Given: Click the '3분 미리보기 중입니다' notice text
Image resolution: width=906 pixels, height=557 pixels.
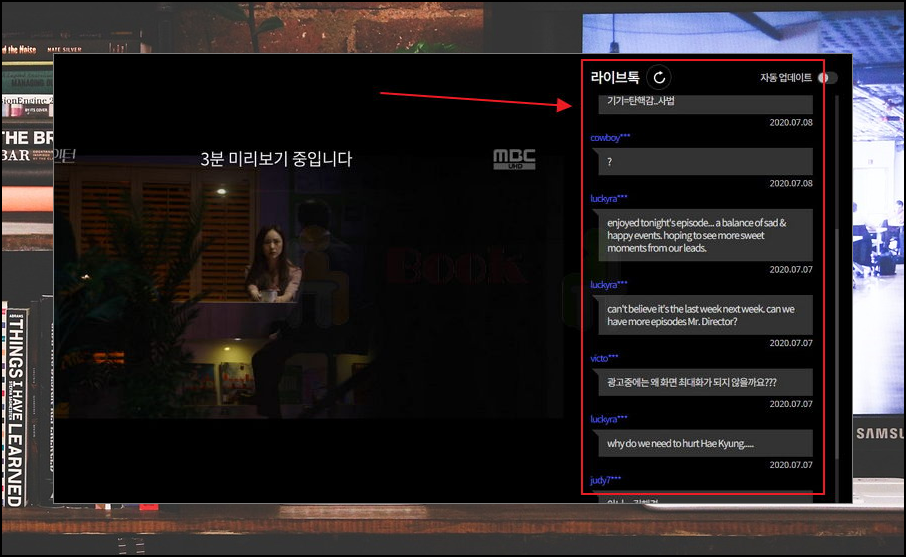Looking at the screenshot, I should (x=276, y=159).
